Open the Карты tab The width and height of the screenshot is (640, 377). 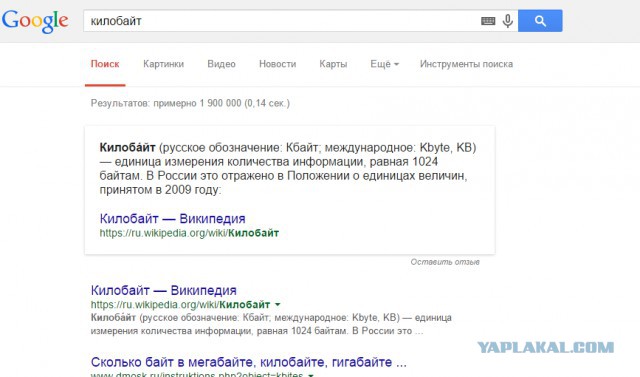point(333,64)
